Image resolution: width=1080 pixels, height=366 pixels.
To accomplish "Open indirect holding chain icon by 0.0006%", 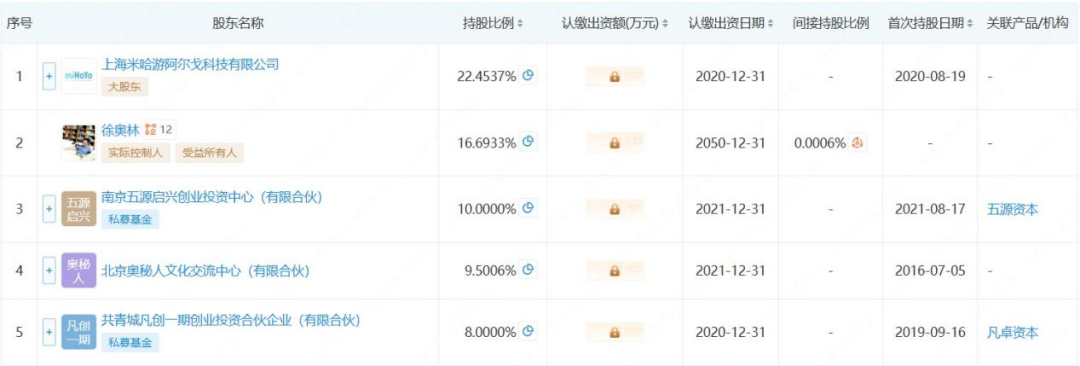I will (x=858, y=143).
